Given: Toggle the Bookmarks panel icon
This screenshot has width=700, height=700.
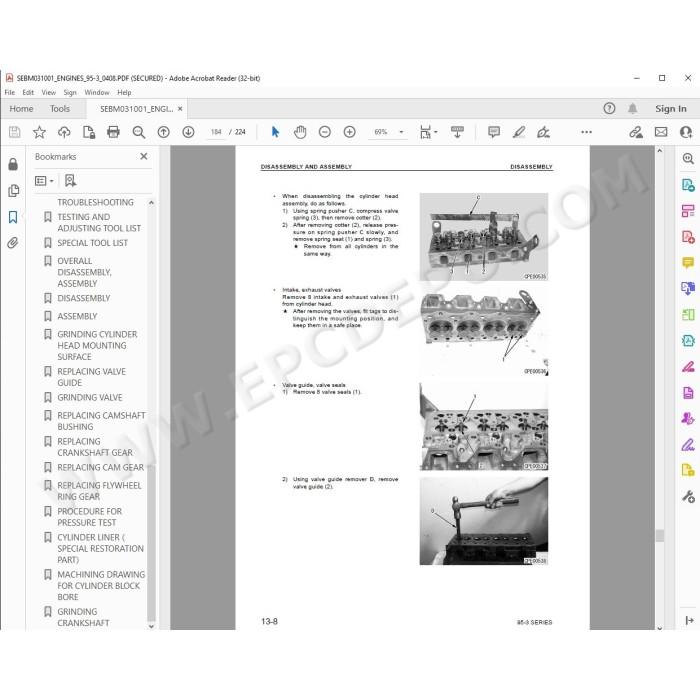Looking at the screenshot, I should click(x=13, y=217).
